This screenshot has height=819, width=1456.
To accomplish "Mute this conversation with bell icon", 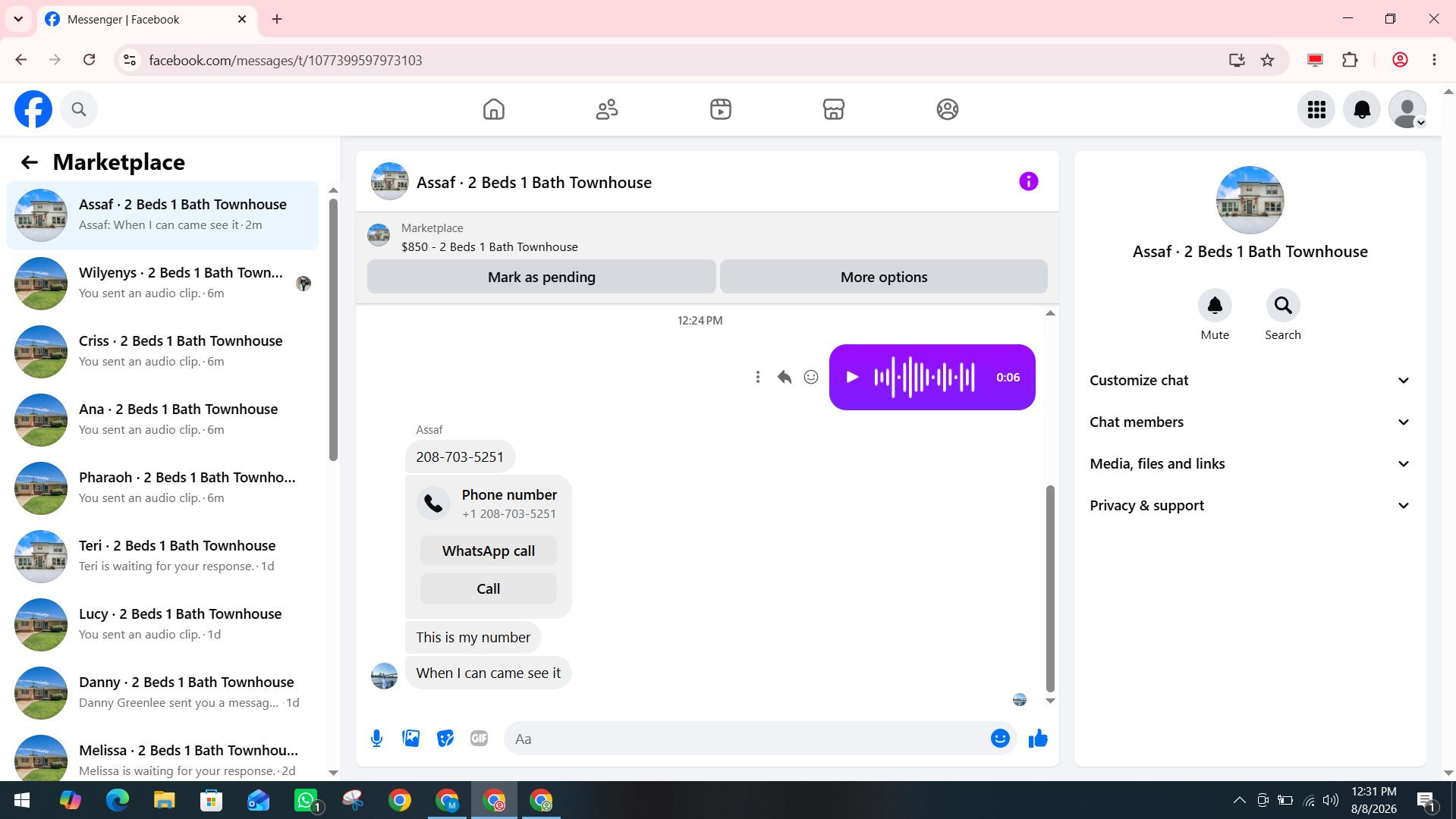I will (1215, 306).
